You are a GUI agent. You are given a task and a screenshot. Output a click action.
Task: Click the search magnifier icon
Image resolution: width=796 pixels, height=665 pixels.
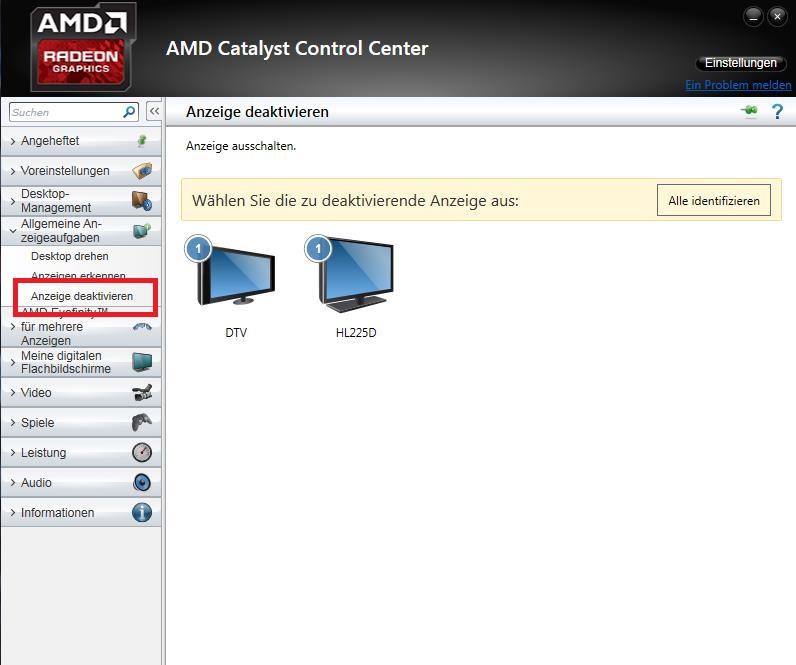[x=129, y=112]
